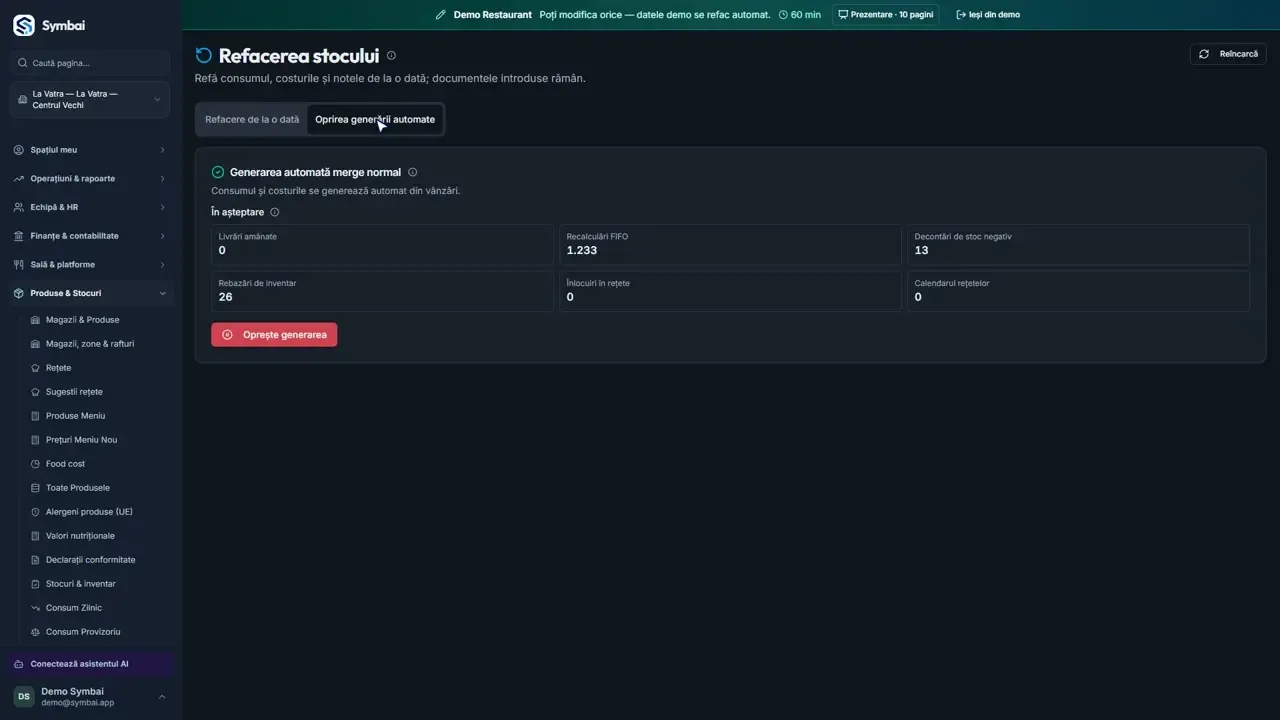Open the La Vatra location dropdown
The image size is (1280, 720).
90,100
